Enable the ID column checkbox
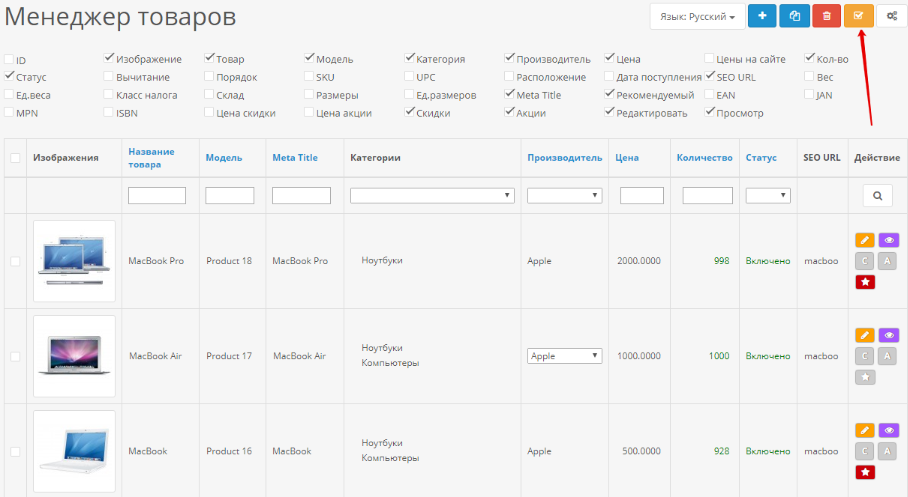 click(x=9, y=60)
